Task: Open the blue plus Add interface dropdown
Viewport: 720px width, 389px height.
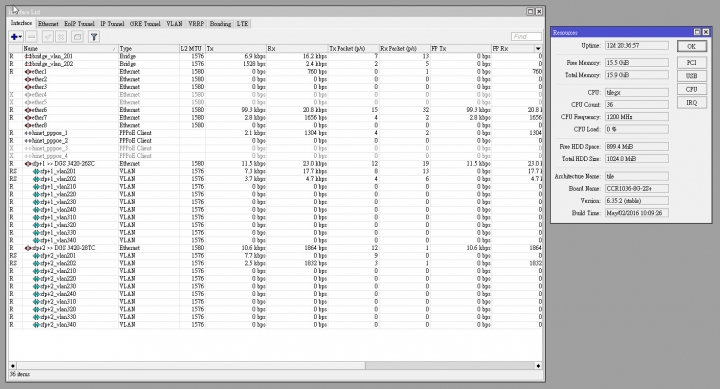Action: 16,37
